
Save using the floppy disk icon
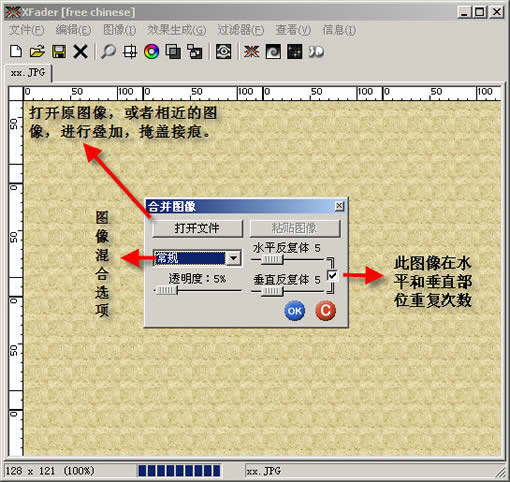coord(59,52)
